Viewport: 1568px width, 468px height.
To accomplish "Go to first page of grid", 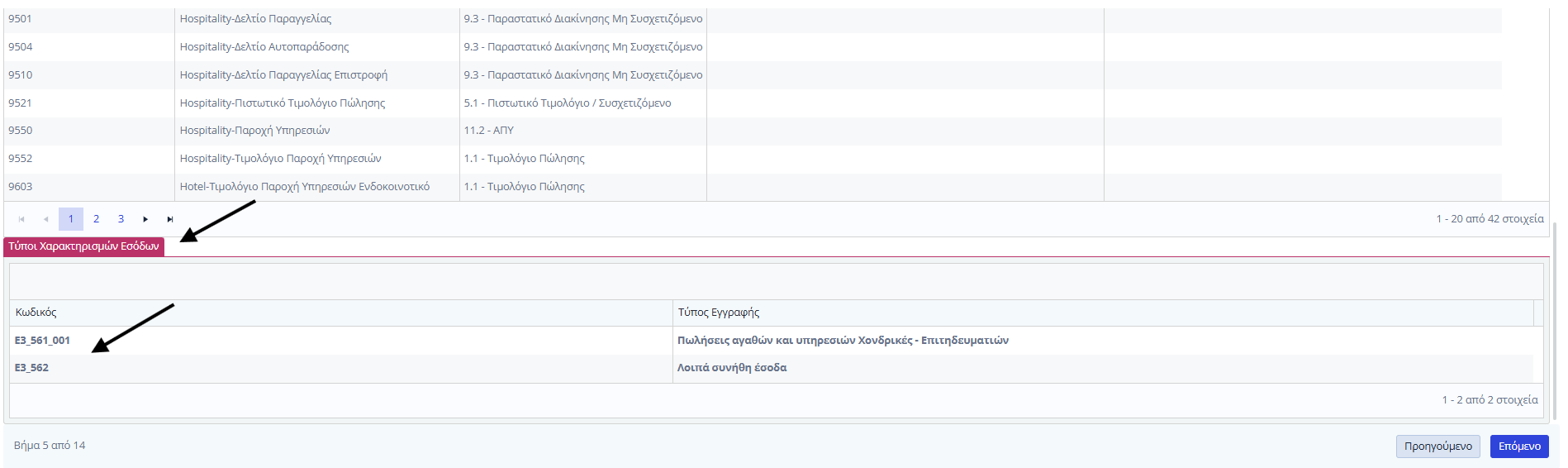I will click(21, 219).
